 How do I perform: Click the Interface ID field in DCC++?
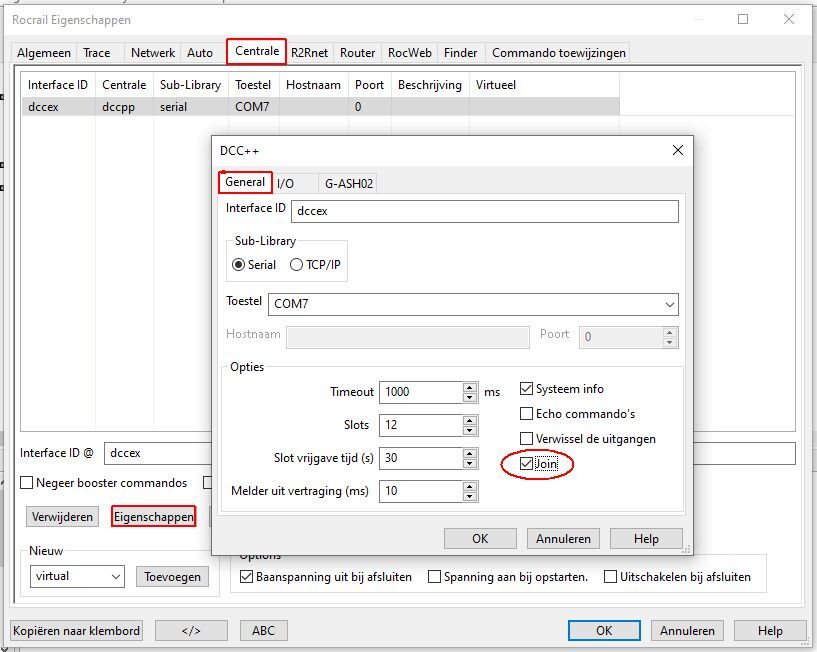click(485, 211)
